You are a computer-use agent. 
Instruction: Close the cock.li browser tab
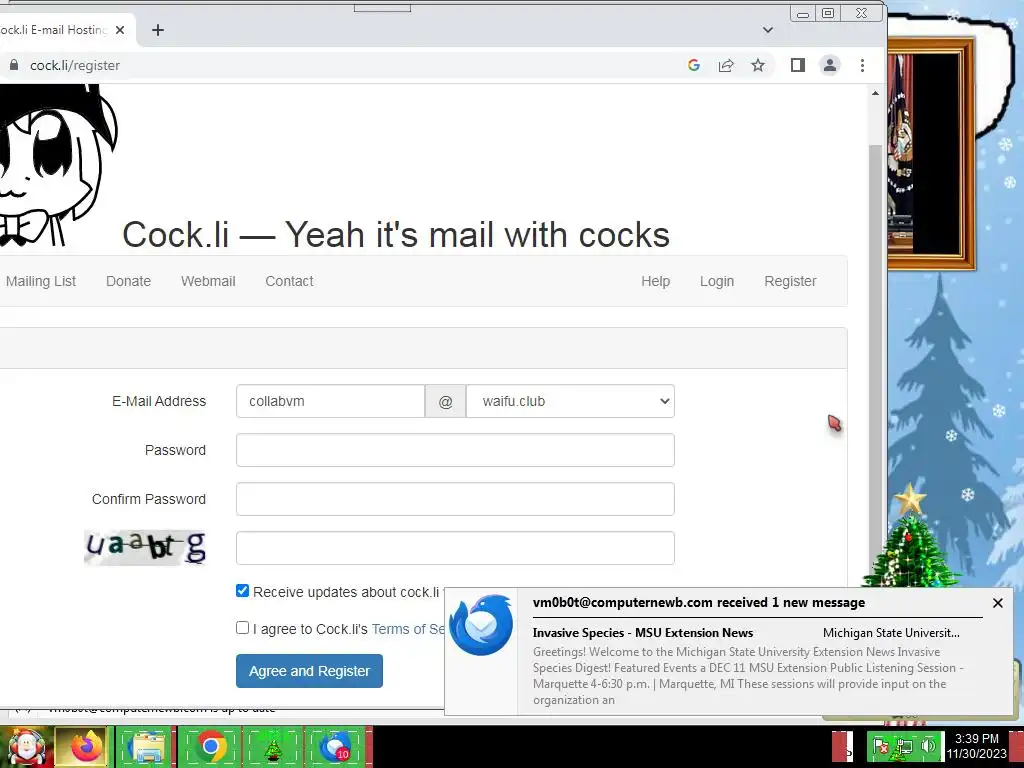[x=120, y=30]
